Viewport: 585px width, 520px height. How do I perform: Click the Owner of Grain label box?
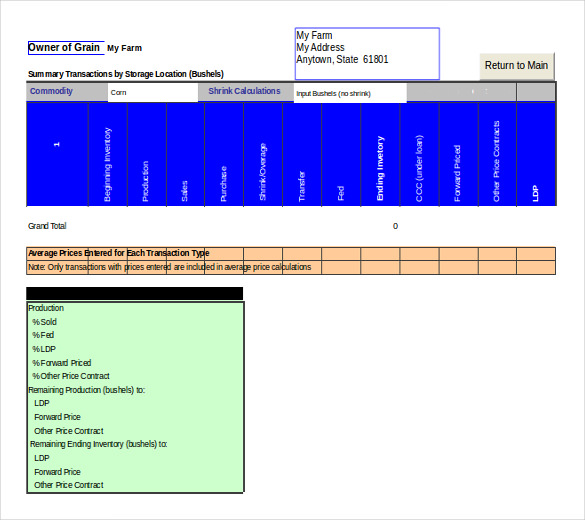66,48
